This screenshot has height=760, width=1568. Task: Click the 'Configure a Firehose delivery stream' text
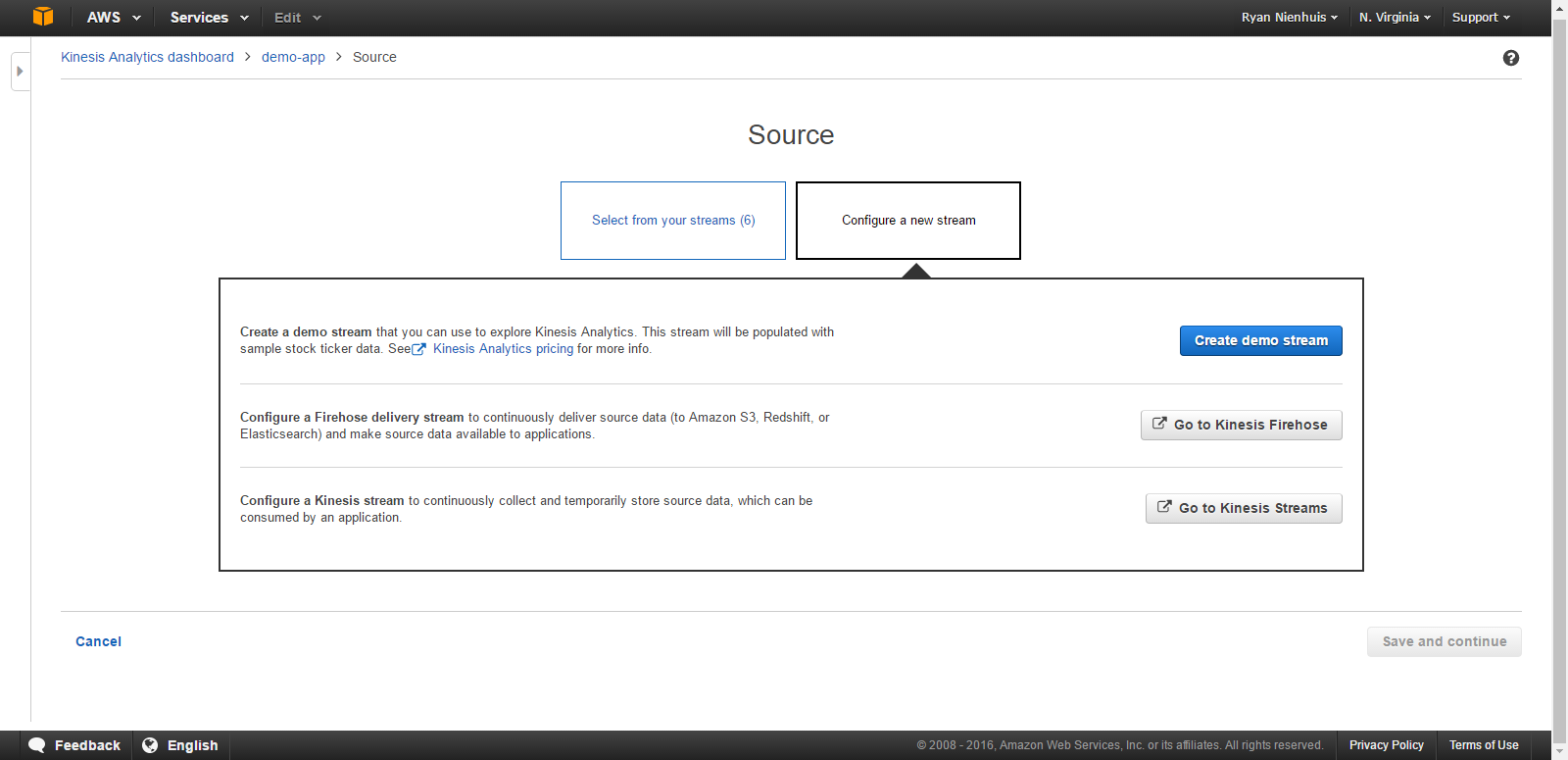click(352, 418)
